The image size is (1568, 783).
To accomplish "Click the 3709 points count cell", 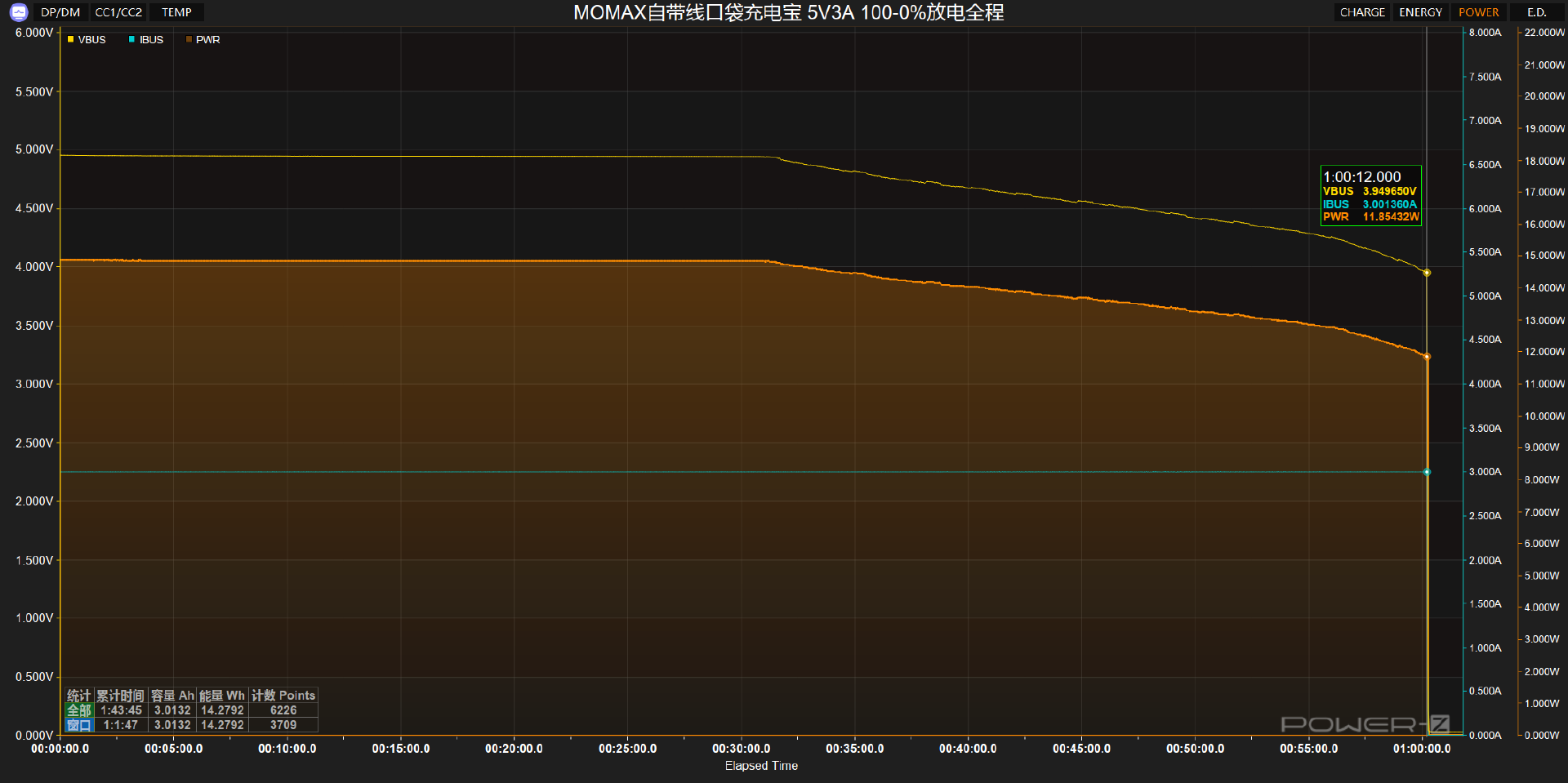I will click(283, 725).
